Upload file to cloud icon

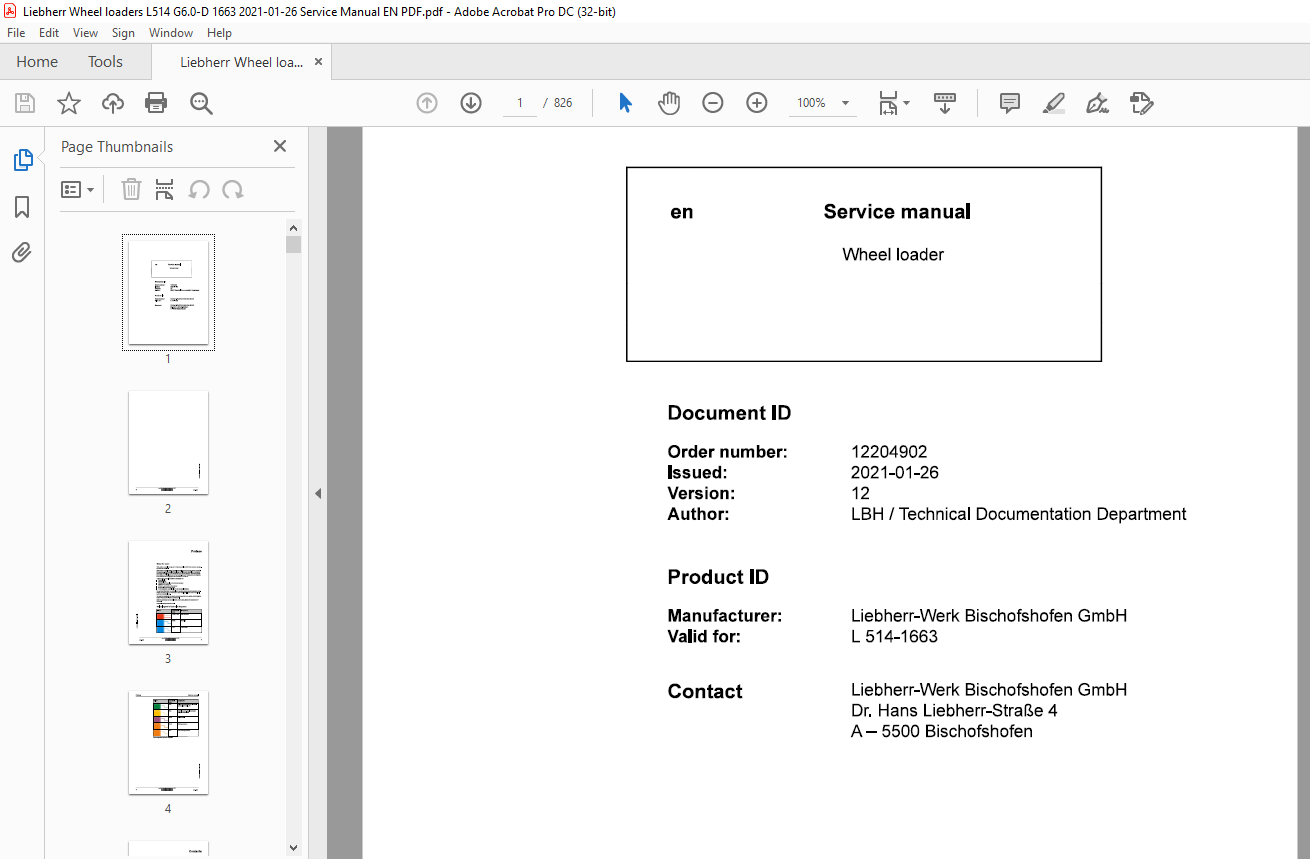coord(113,103)
